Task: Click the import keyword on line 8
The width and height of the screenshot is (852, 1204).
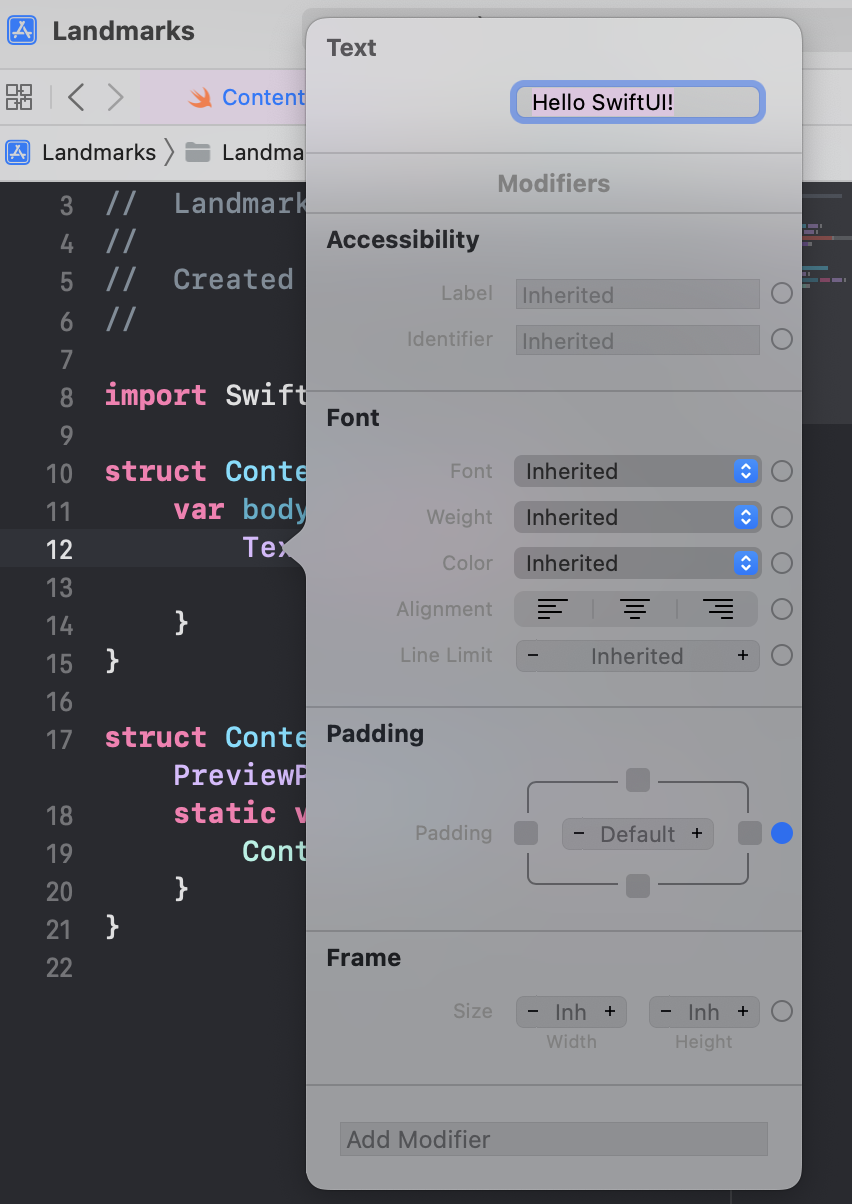Action: (156, 395)
